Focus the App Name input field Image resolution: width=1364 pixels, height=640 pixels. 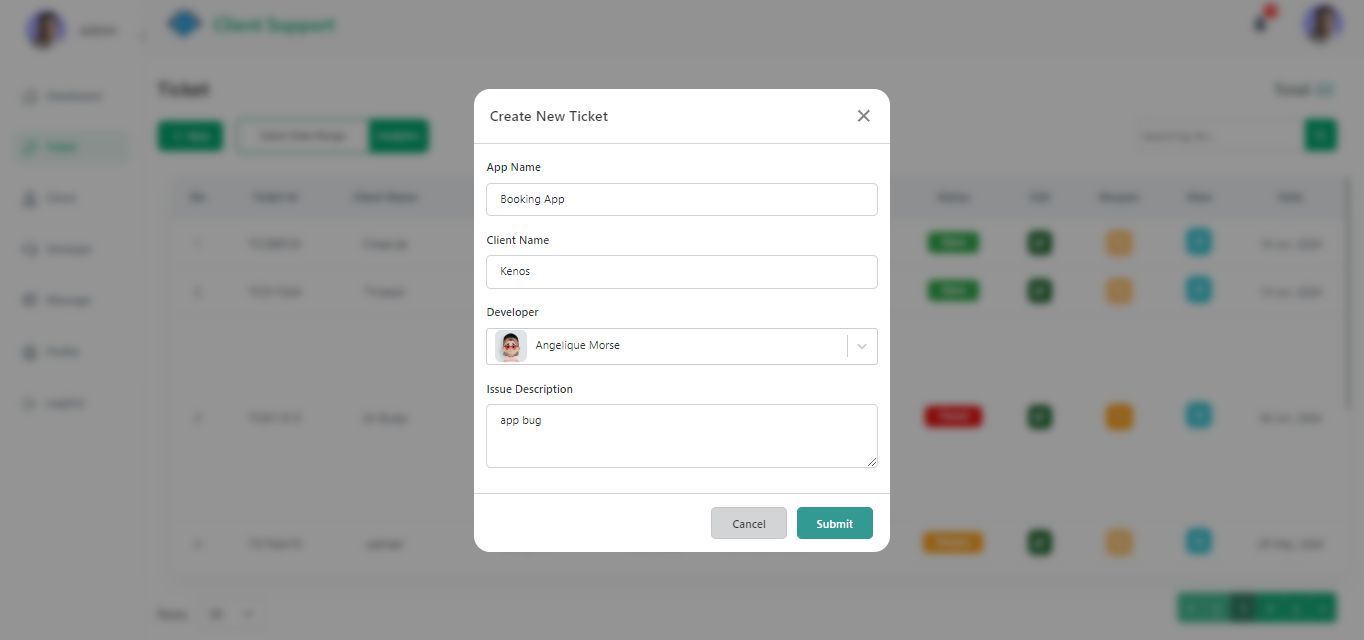pos(681,199)
